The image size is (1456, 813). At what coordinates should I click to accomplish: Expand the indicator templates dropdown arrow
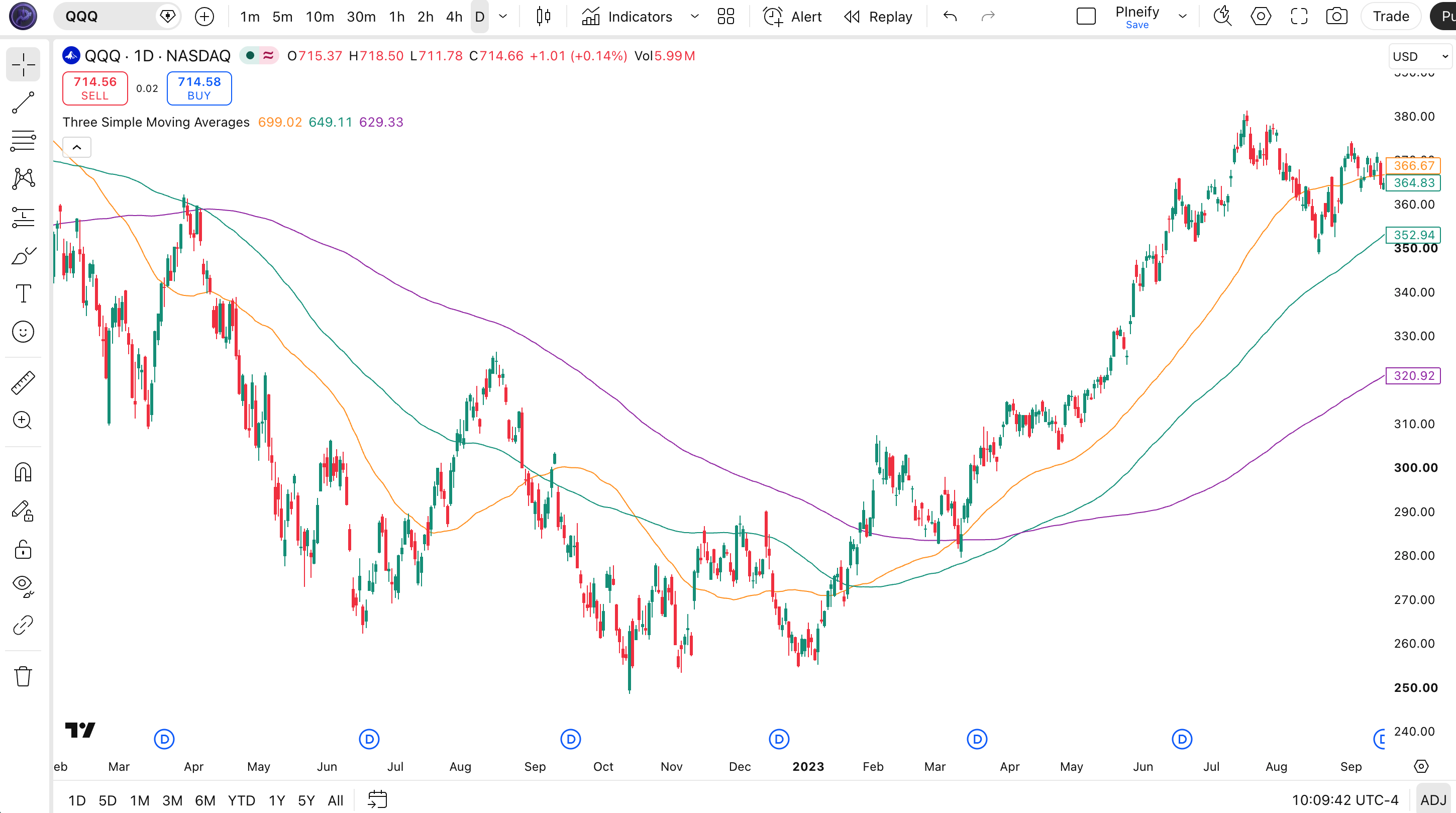694,17
